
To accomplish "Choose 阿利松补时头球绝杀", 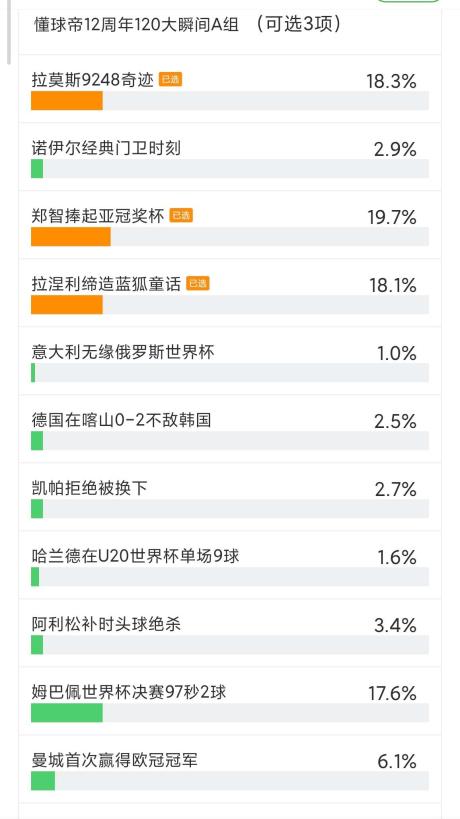I will (230, 633).
